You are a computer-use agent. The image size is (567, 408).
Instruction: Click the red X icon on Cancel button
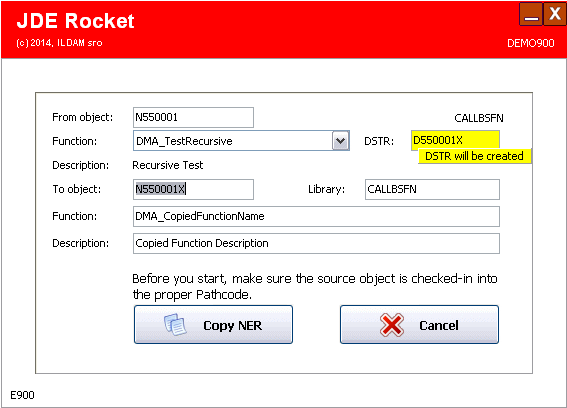click(x=392, y=324)
